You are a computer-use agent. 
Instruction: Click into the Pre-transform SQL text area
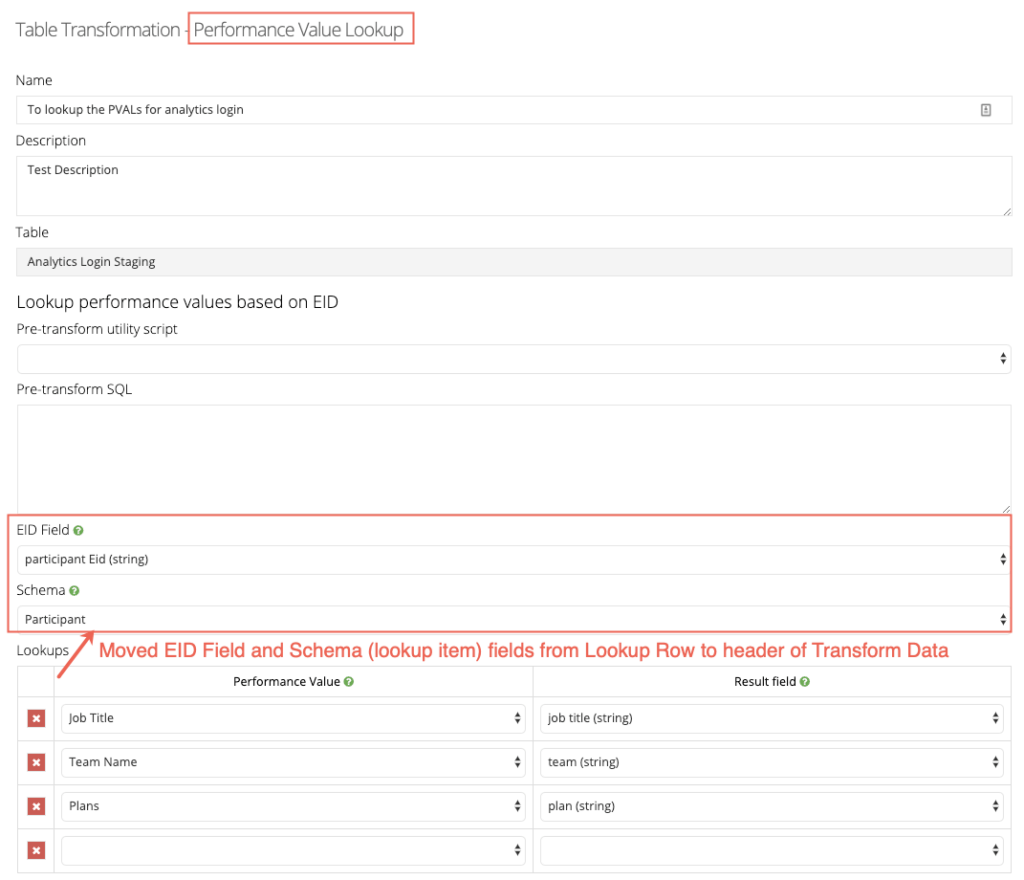tap(514, 459)
